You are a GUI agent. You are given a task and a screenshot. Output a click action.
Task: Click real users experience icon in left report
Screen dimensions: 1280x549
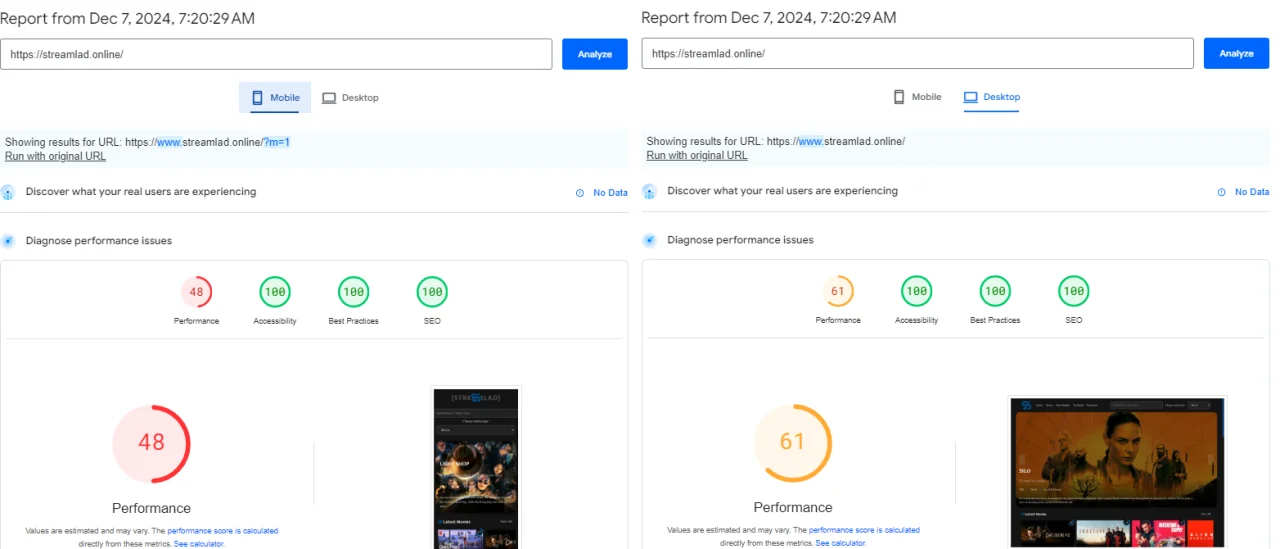8,192
